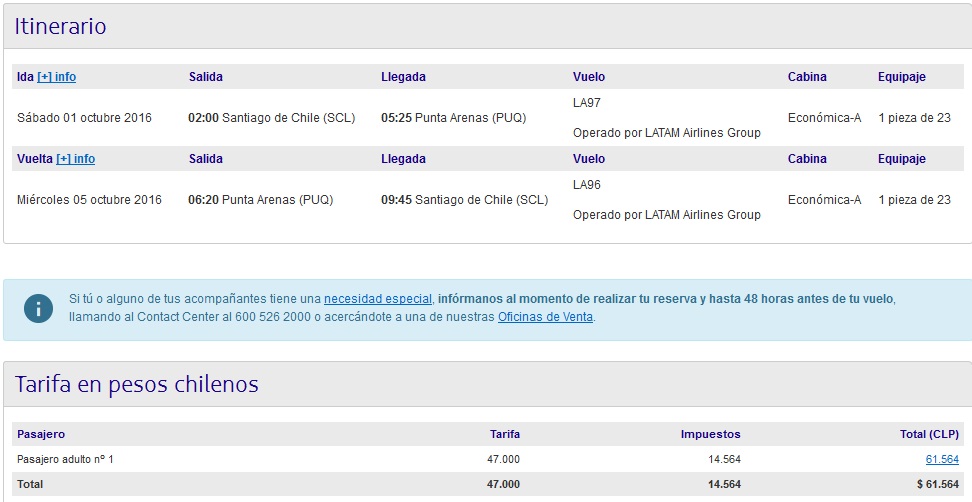The width and height of the screenshot is (972, 502).
Task: Click departure '06:20 Punta Arenas (PUQ)'
Action: [x=260, y=200]
